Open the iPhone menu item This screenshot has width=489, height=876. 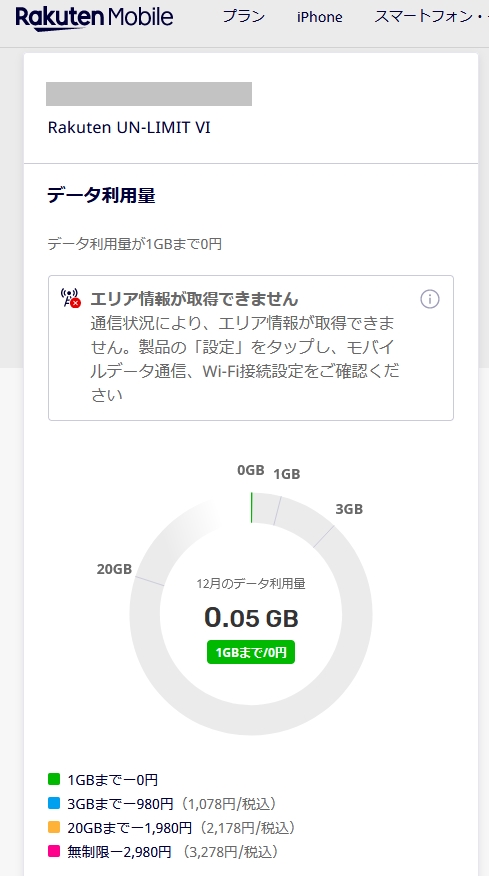[x=320, y=17]
